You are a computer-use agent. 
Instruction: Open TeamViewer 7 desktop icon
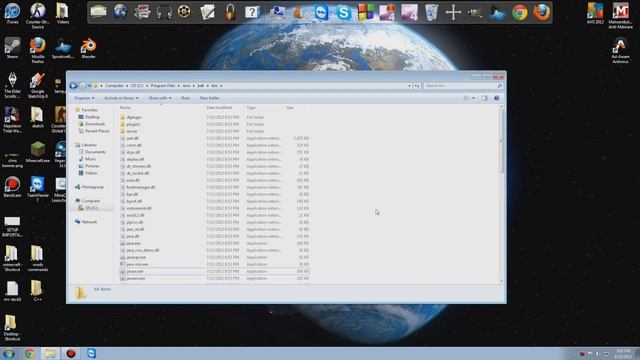38,189
